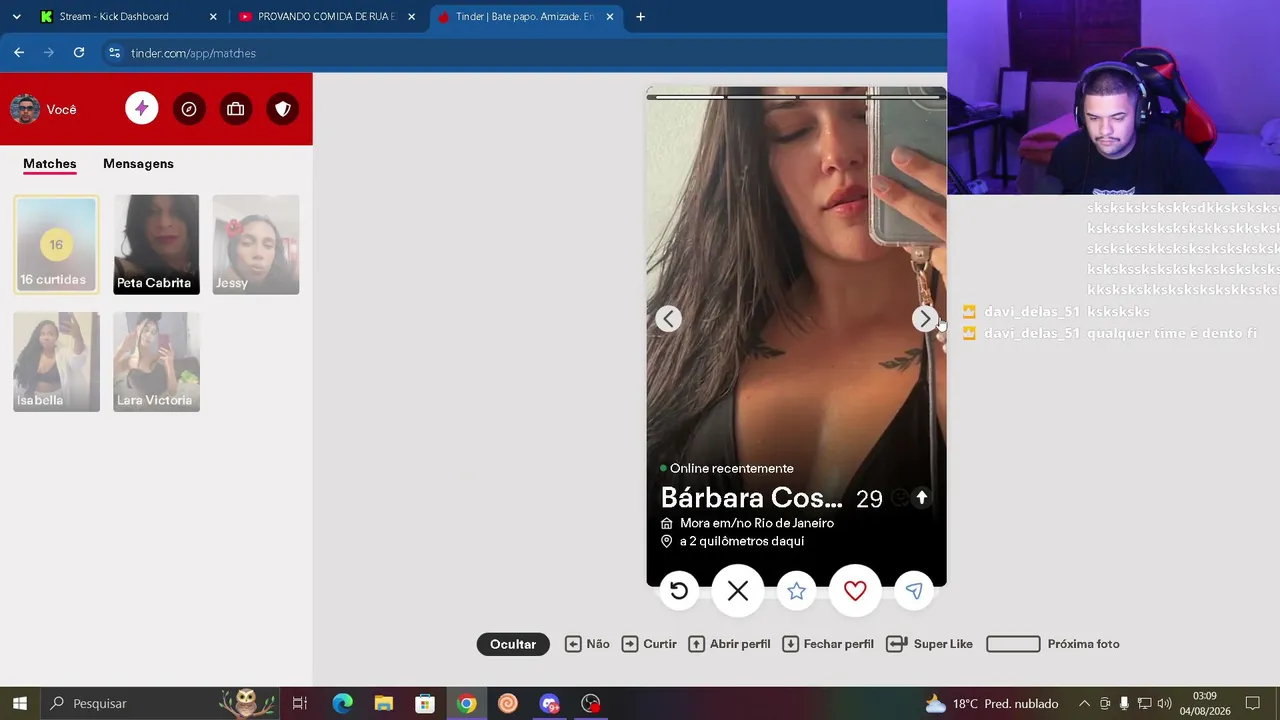Click the taskbar Pesquisar search box
Image resolution: width=1280 pixels, height=720 pixels.
160,703
